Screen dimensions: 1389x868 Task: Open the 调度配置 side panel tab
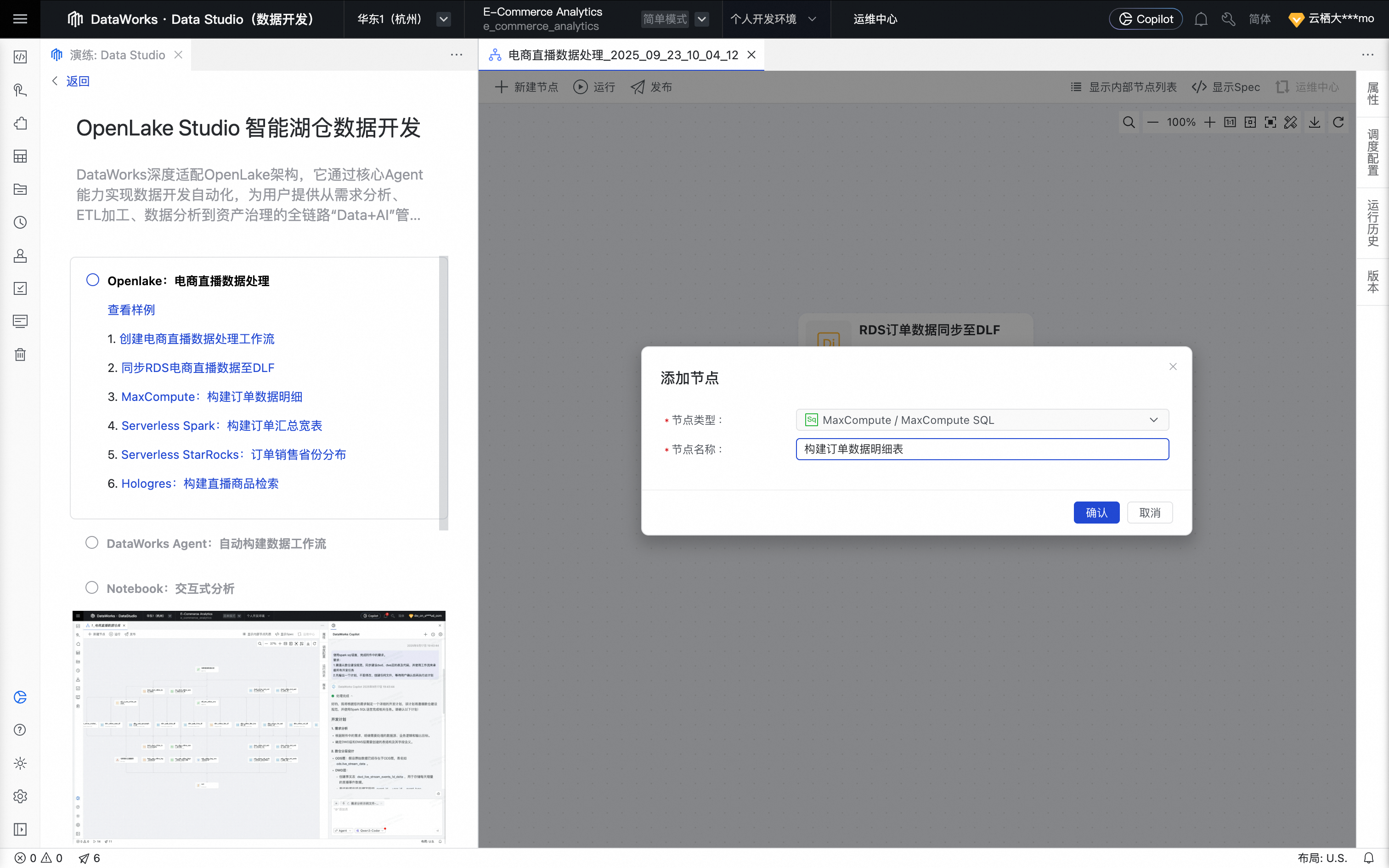[x=1372, y=152]
